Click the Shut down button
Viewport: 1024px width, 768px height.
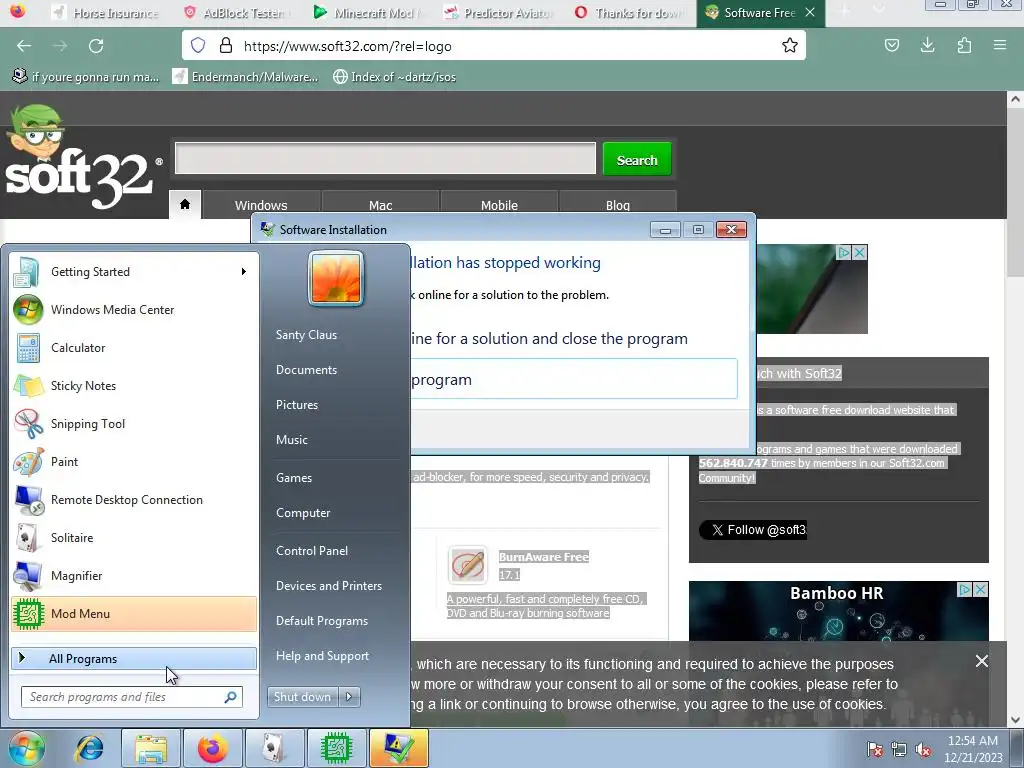coord(302,697)
